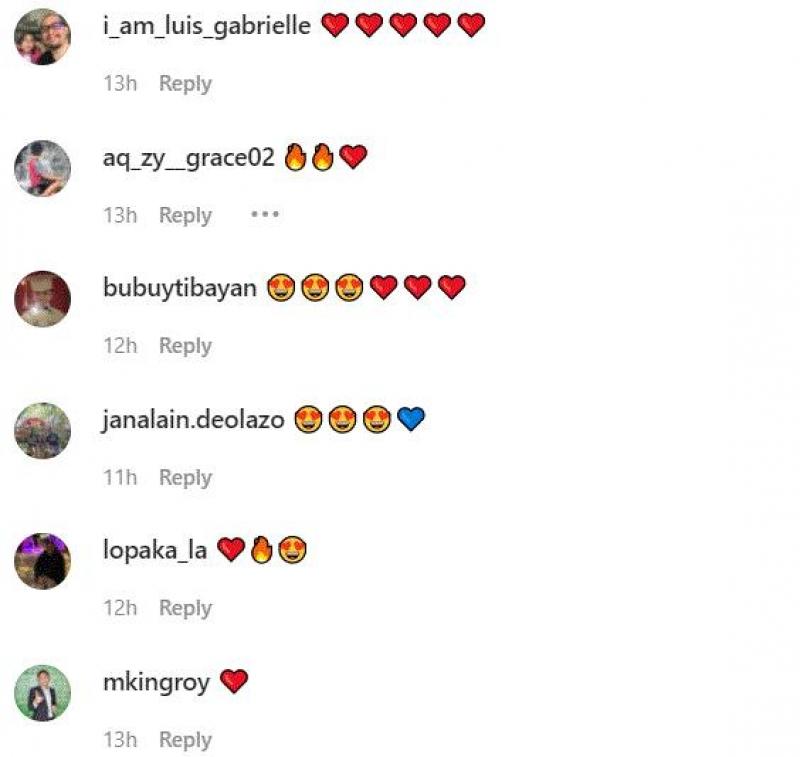800x757 pixels.
Task: Open the lopaka_la username link
Action: click(x=155, y=550)
